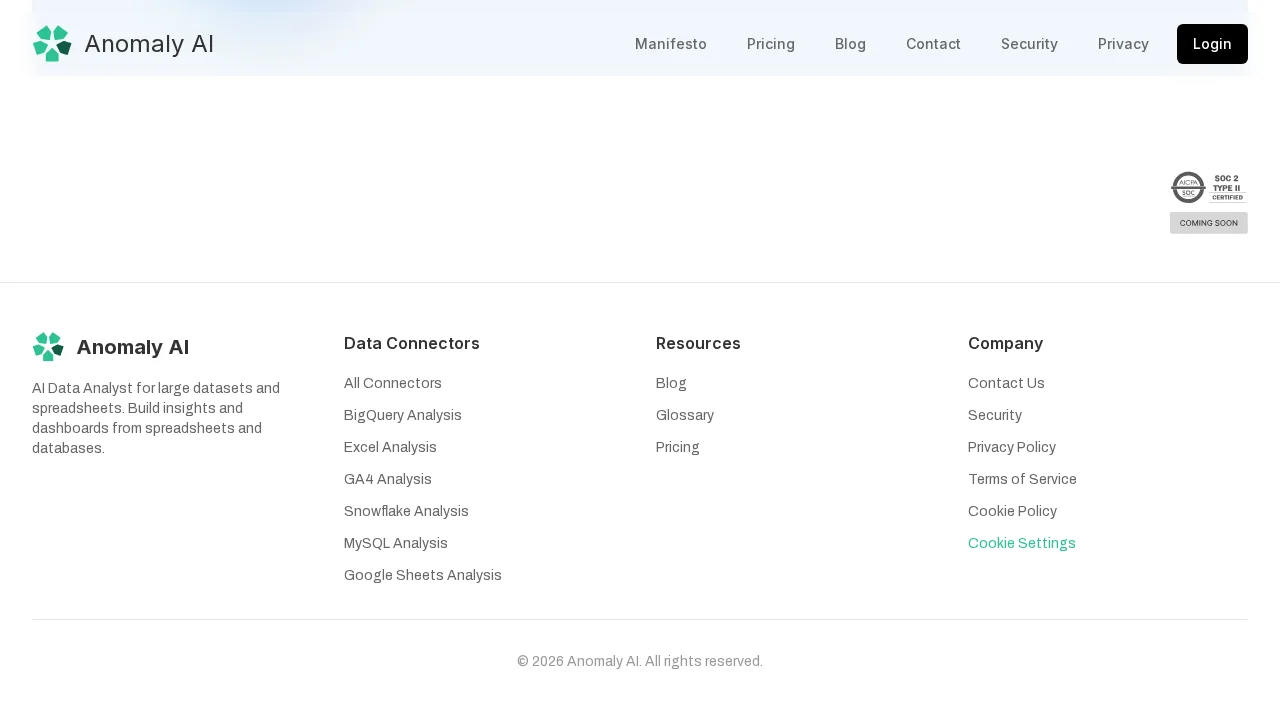Open the Manifesto page
1280x720 pixels.
pyautogui.click(x=670, y=44)
